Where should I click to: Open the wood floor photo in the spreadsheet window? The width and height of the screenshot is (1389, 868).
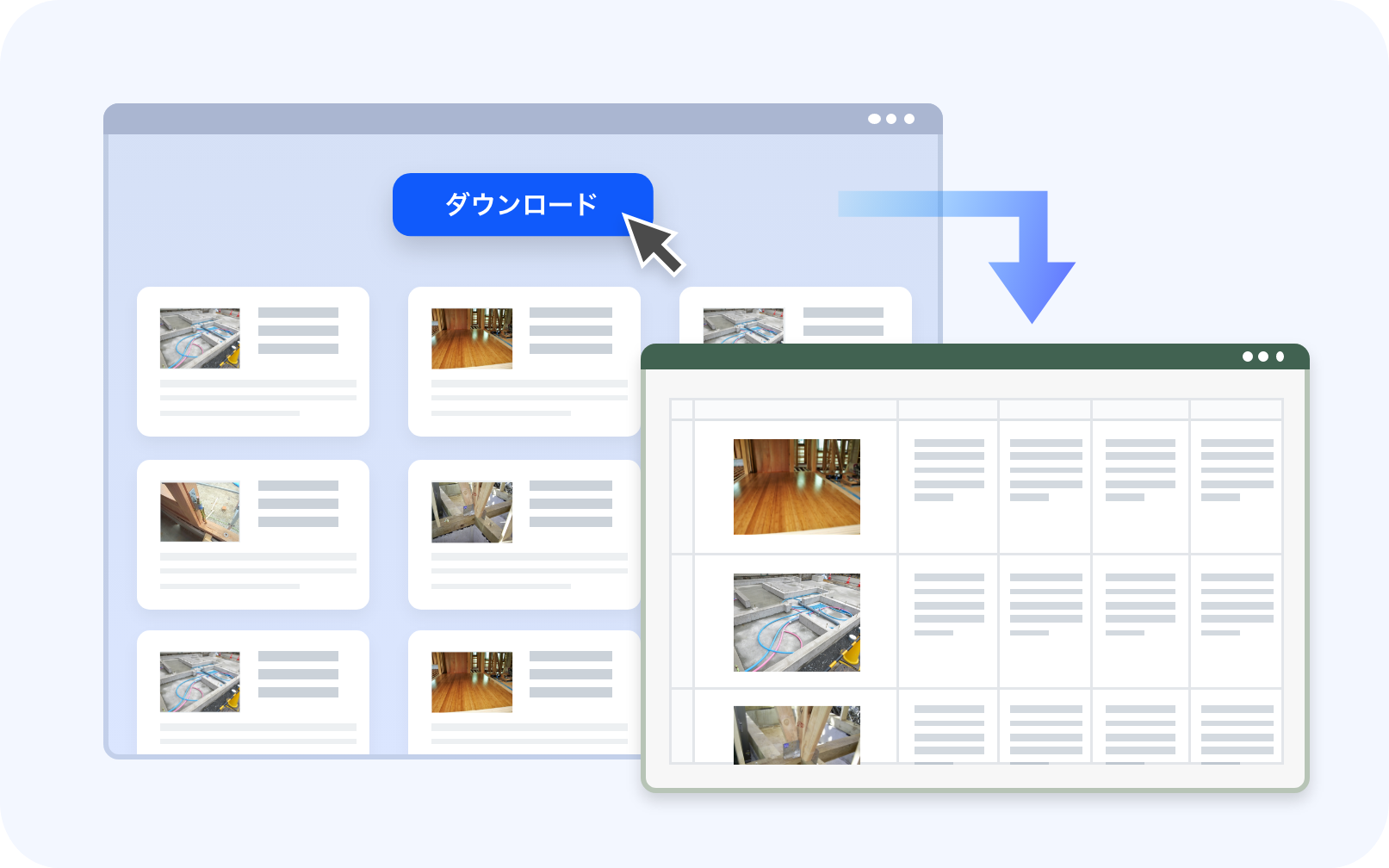click(797, 487)
